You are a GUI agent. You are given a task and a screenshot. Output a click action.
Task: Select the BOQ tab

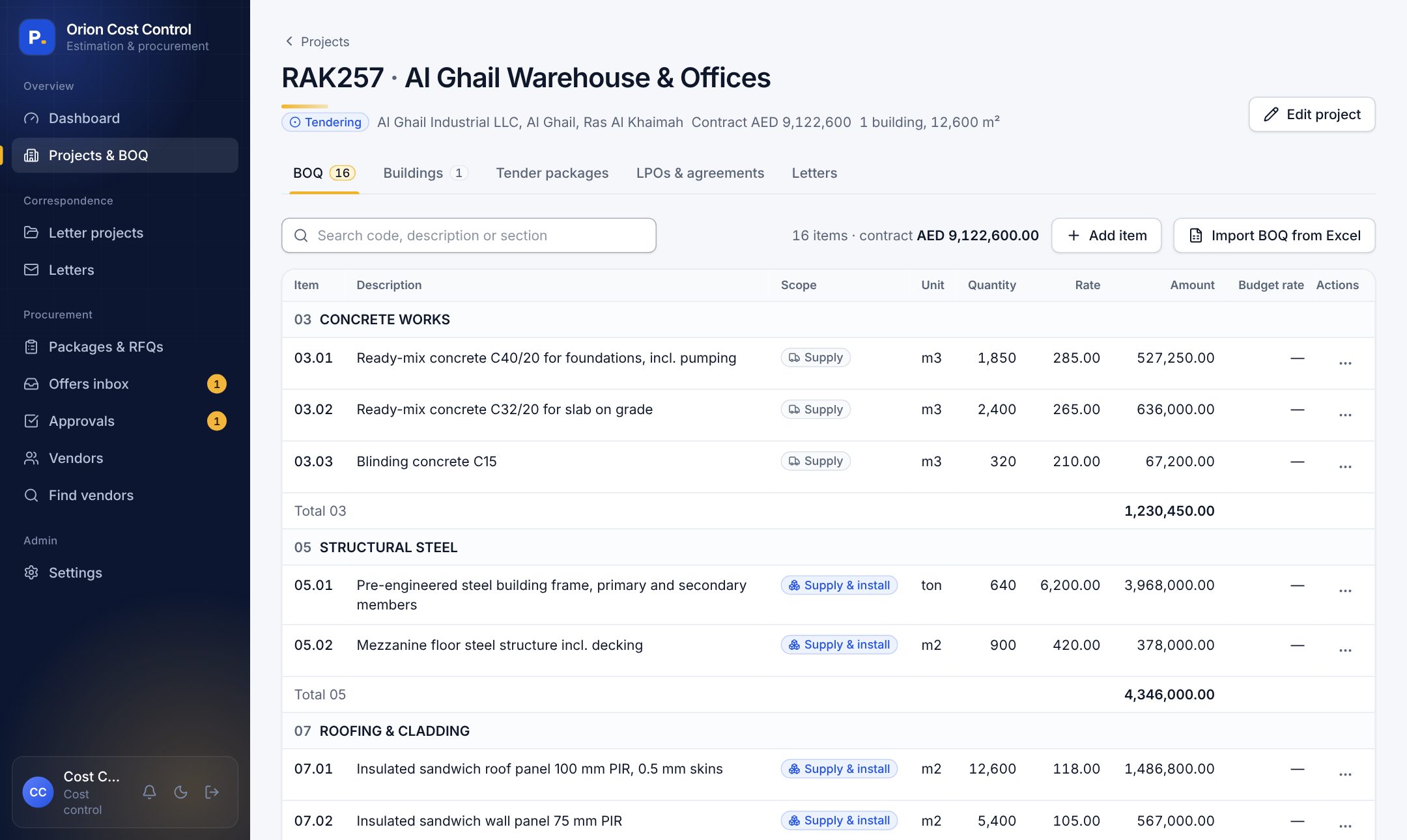(x=324, y=173)
